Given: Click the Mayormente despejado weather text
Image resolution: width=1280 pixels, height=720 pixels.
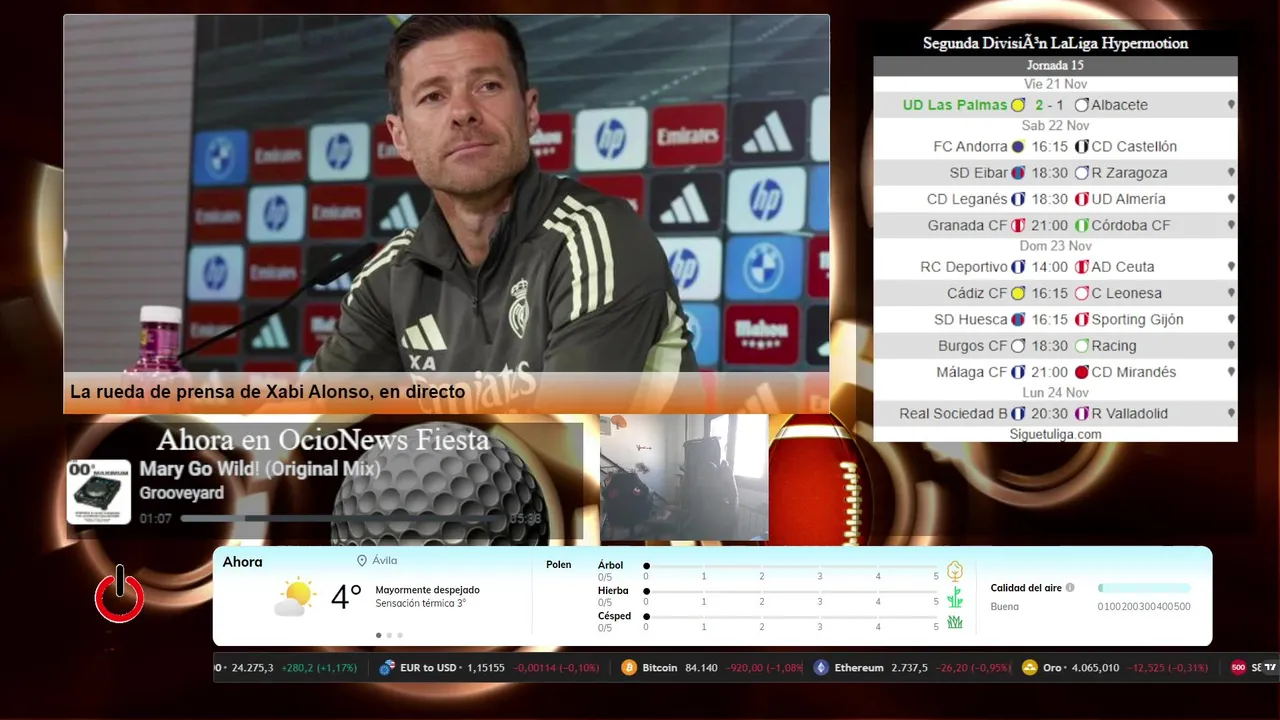Looking at the screenshot, I should pyautogui.click(x=427, y=590).
